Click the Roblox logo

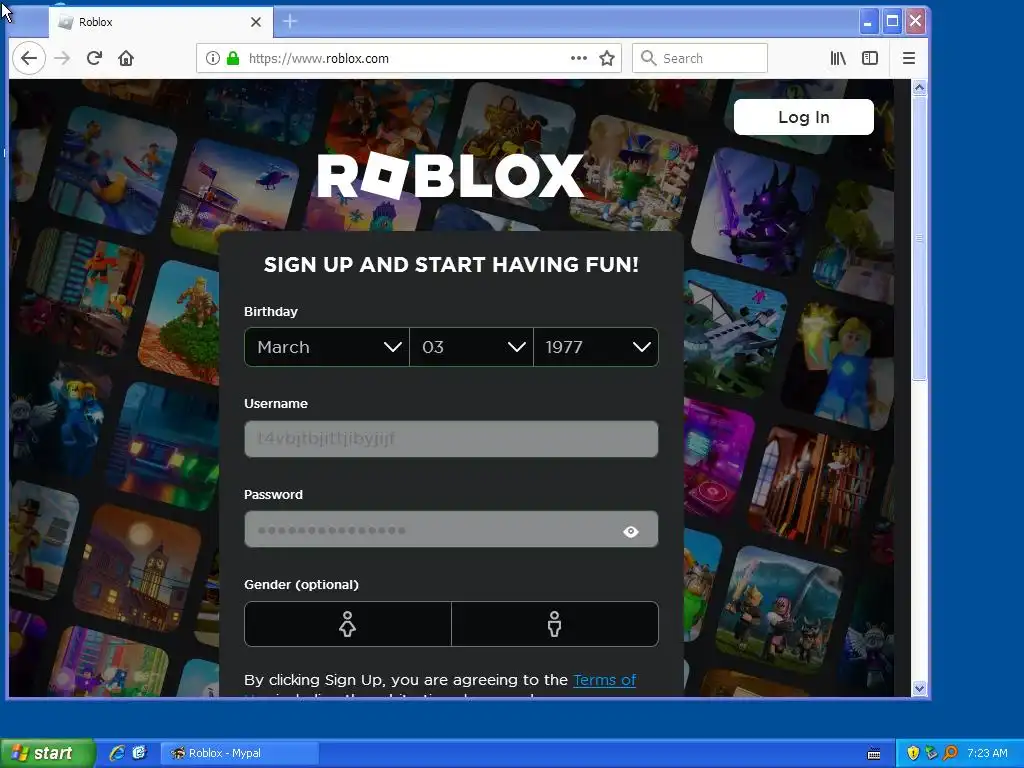click(x=451, y=176)
